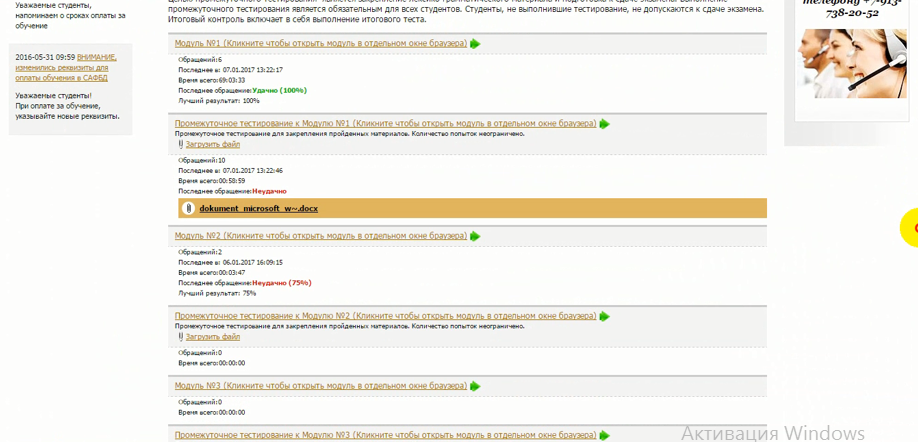Open Промежуточное тестирование к Модулю №1 link

pyautogui.click(x=385, y=124)
